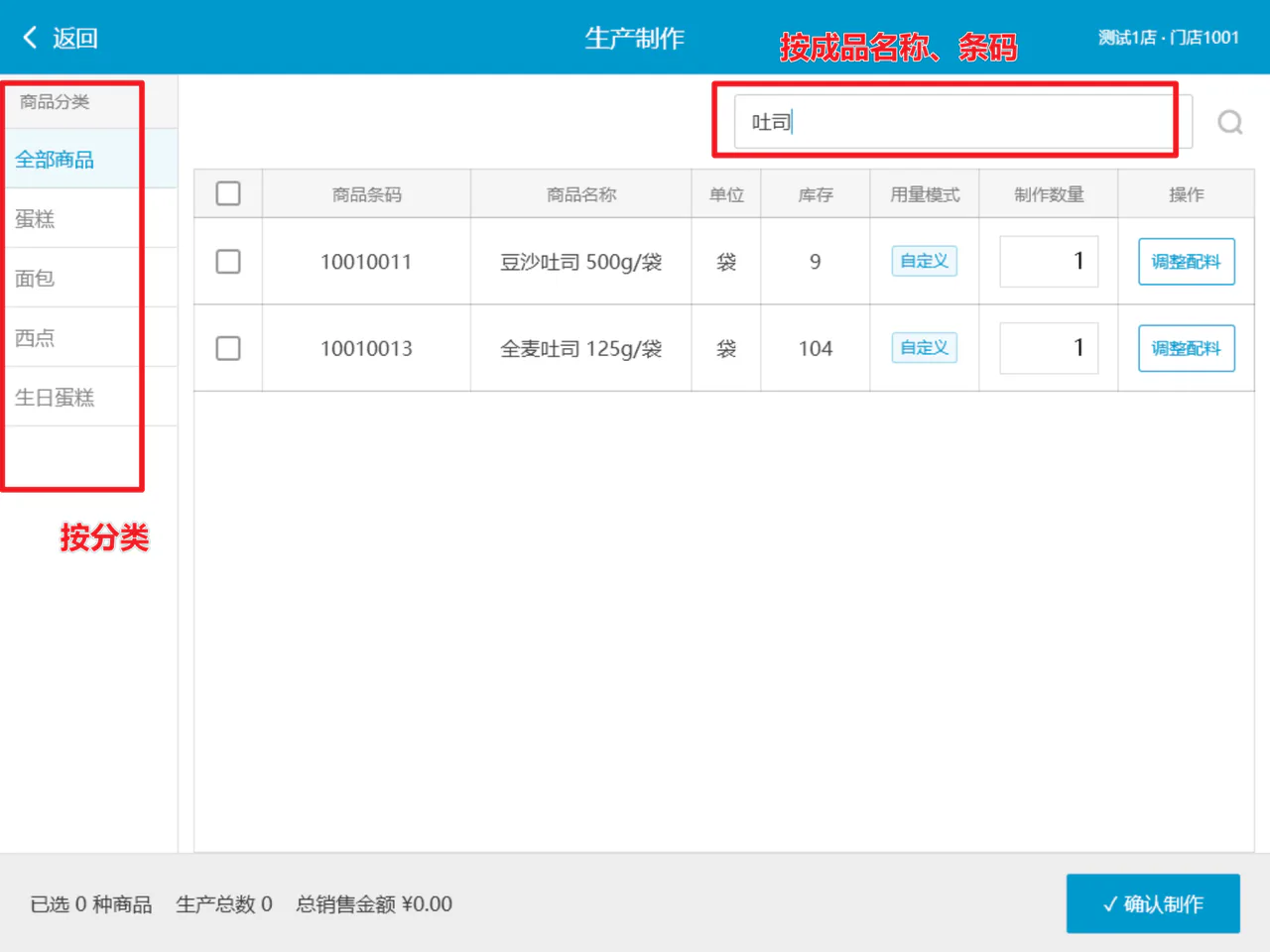Toggle the select-all header checkbox

coord(228,193)
